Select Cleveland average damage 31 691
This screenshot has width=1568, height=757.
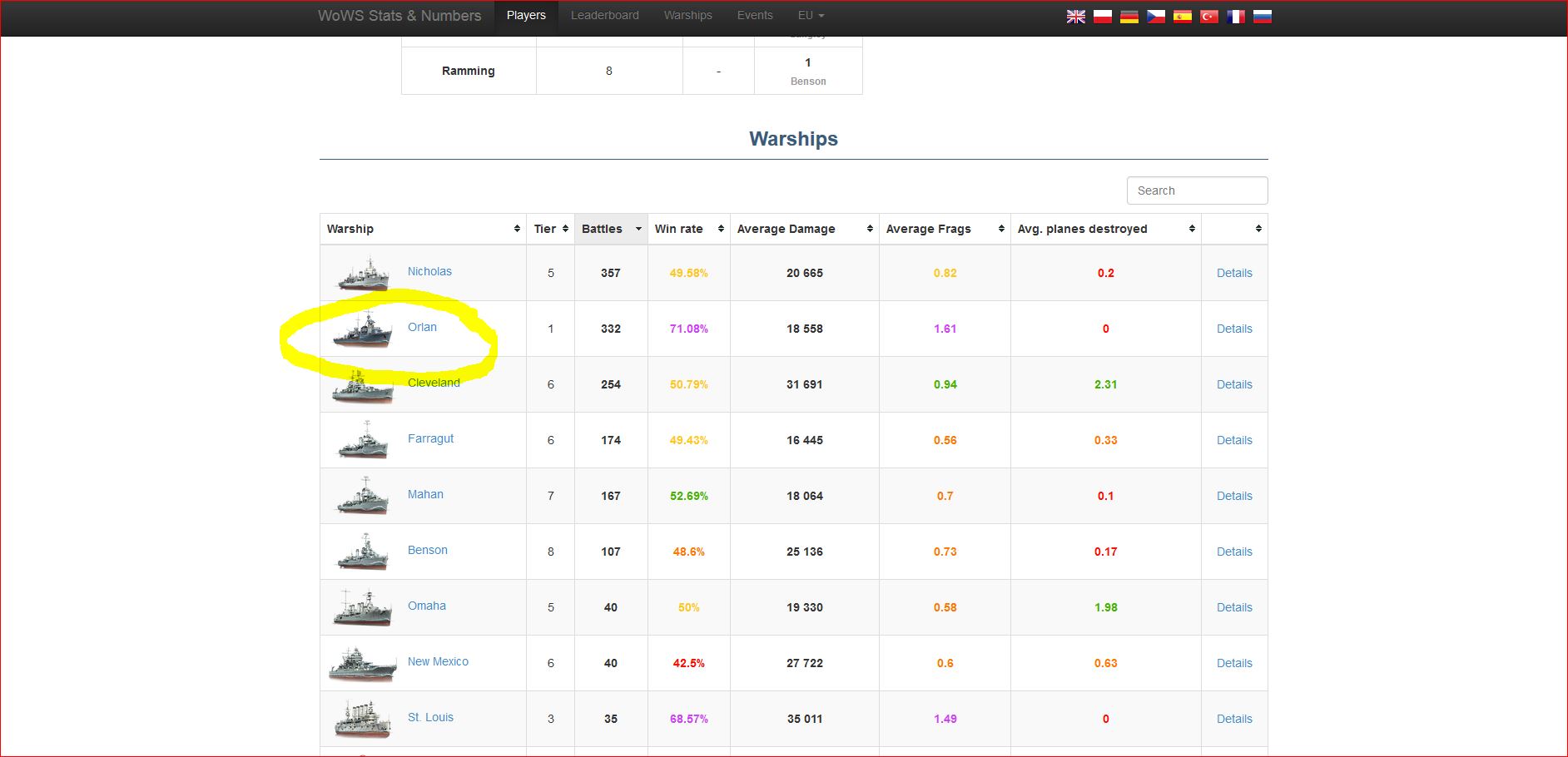[x=804, y=384]
